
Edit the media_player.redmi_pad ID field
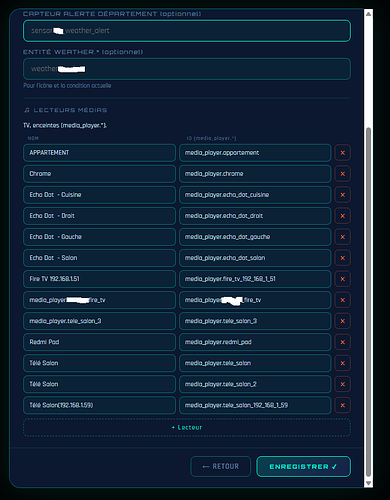[x=255, y=342]
